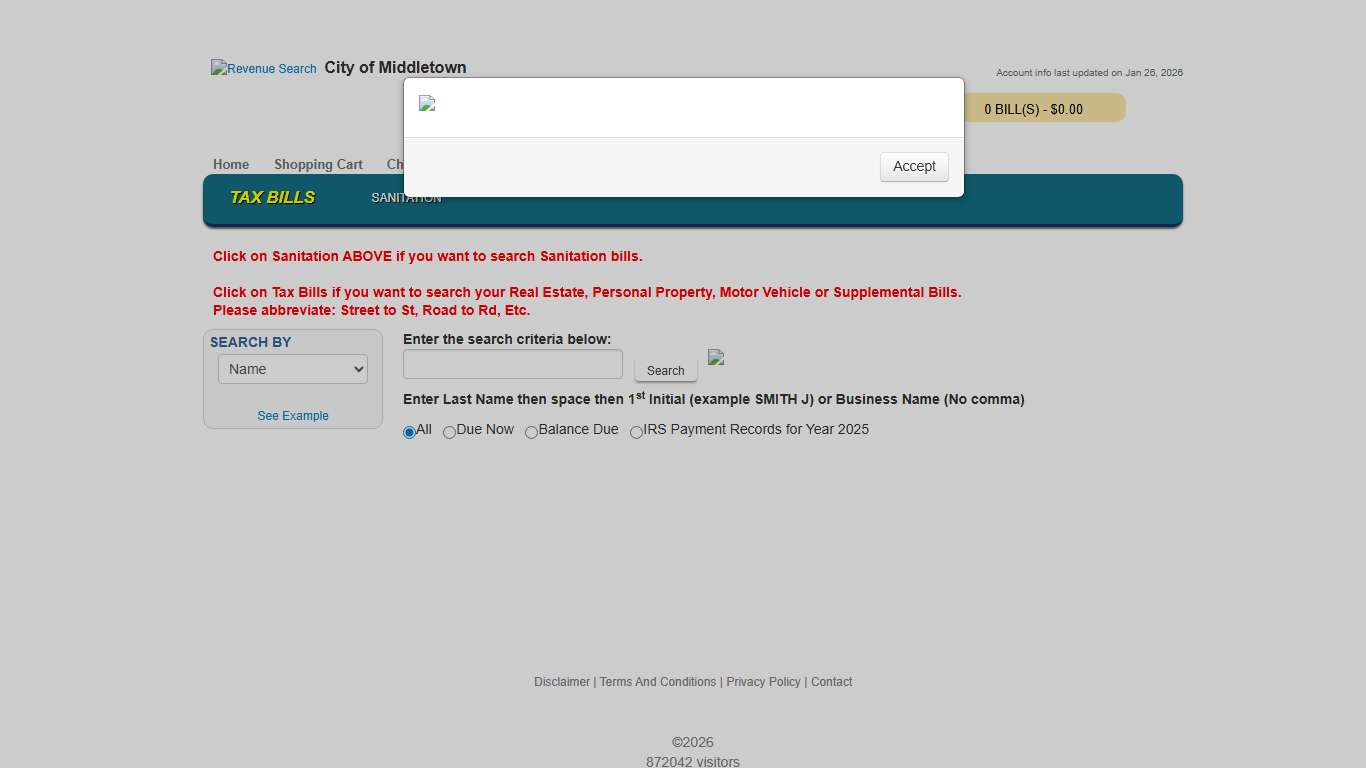Open the Shopping Cart menu item

[318, 164]
